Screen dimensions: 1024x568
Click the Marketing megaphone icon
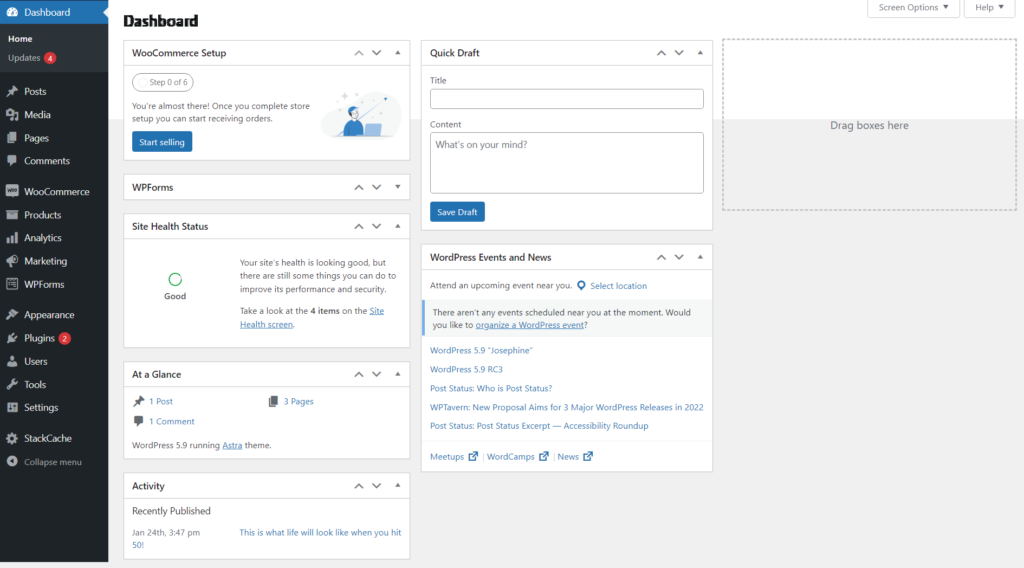coord(12,260)
